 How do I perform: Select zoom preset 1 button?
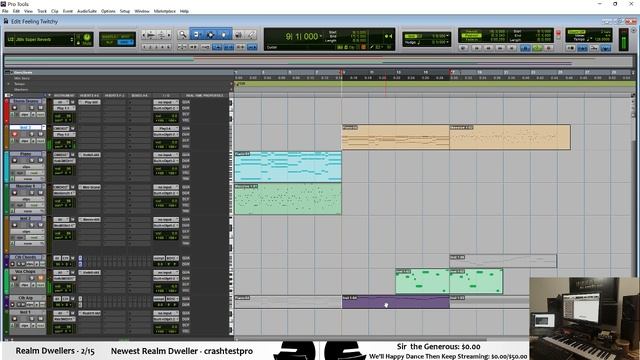(144, 47)
